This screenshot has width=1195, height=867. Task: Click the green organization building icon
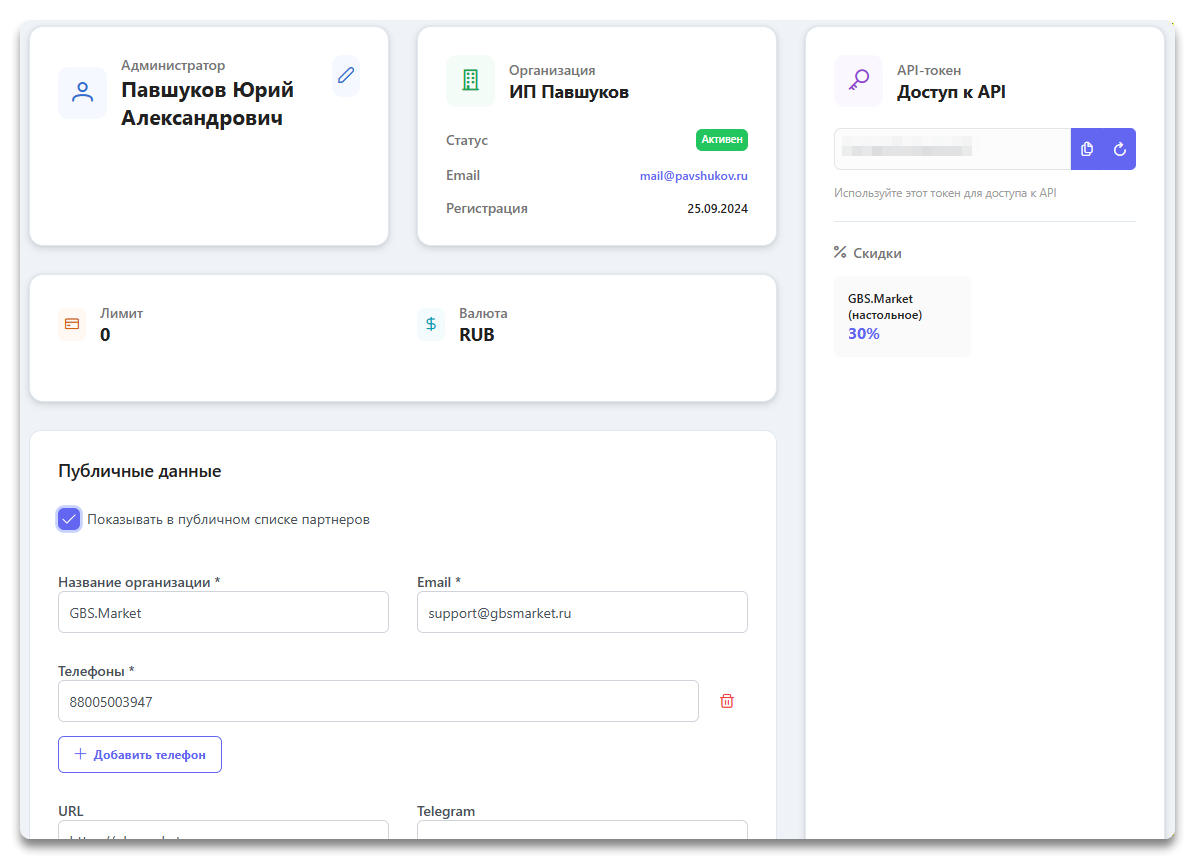pos(470,81)
